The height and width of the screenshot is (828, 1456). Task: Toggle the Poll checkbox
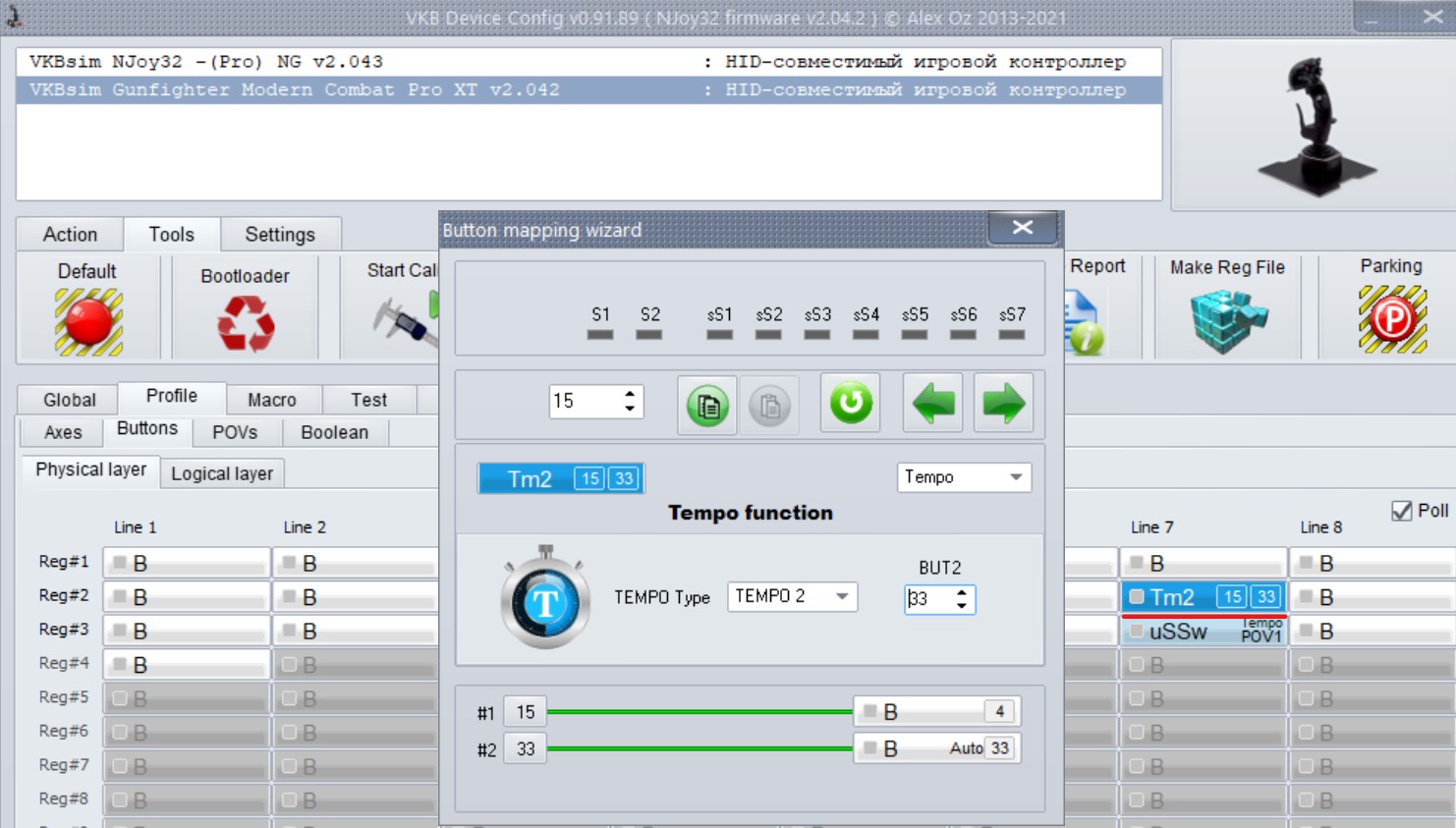point(1402,511)
